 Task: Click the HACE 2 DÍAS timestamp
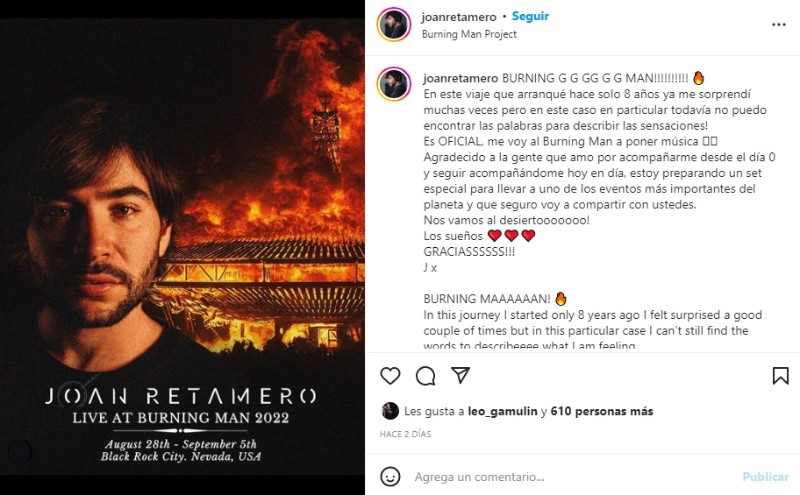coord(405,434)
